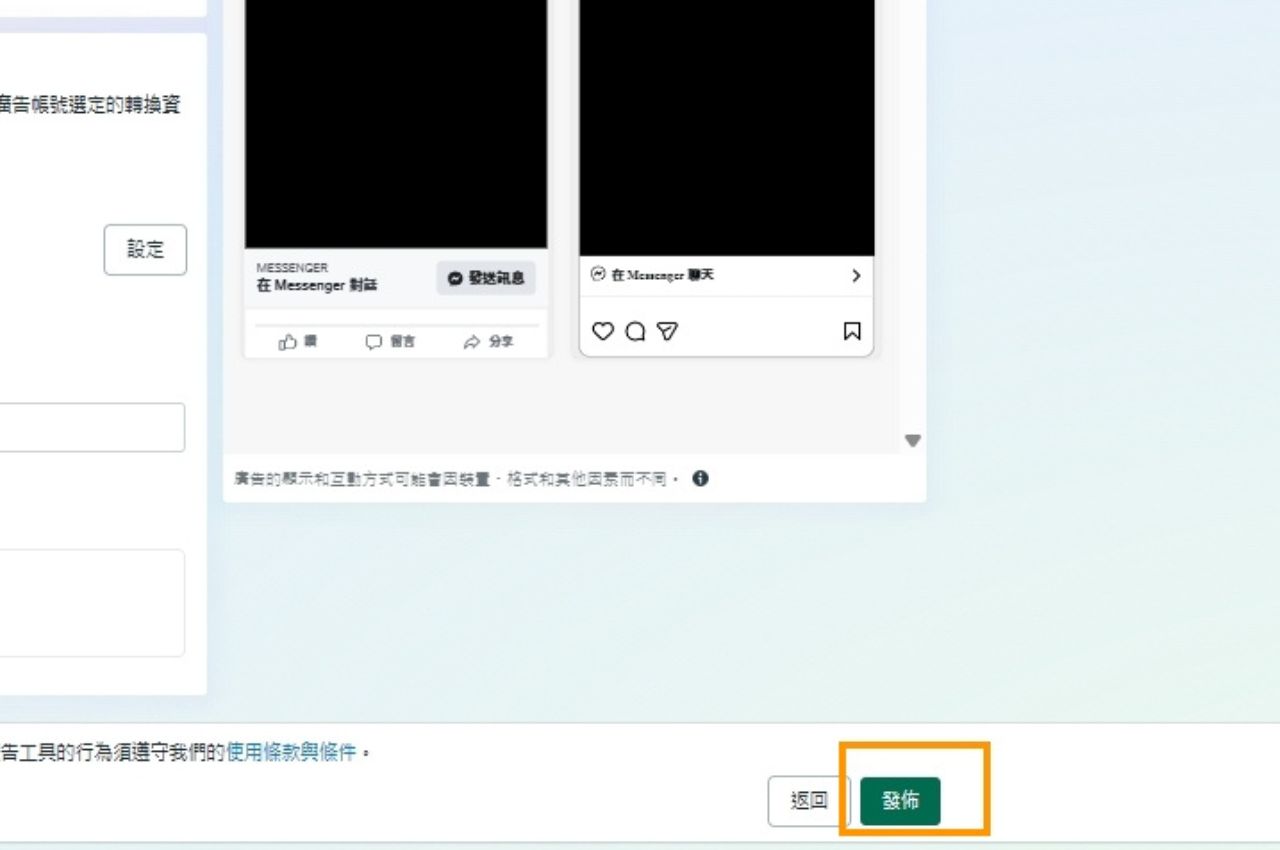This screenshot has height=850, width=1280.
Task: Open the 設定 settings panel
Action: pyautogui.click(x=145, y=249)
